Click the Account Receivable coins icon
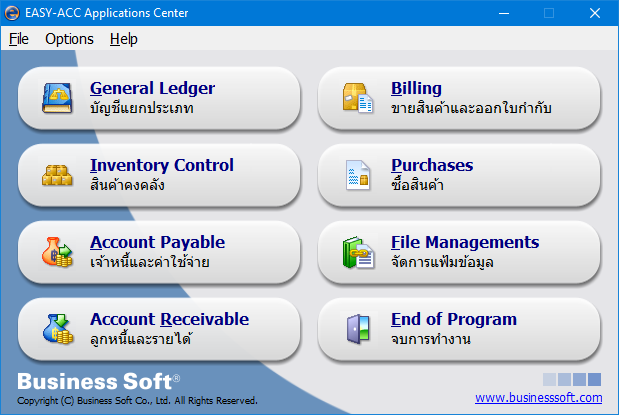 [58, 328]
